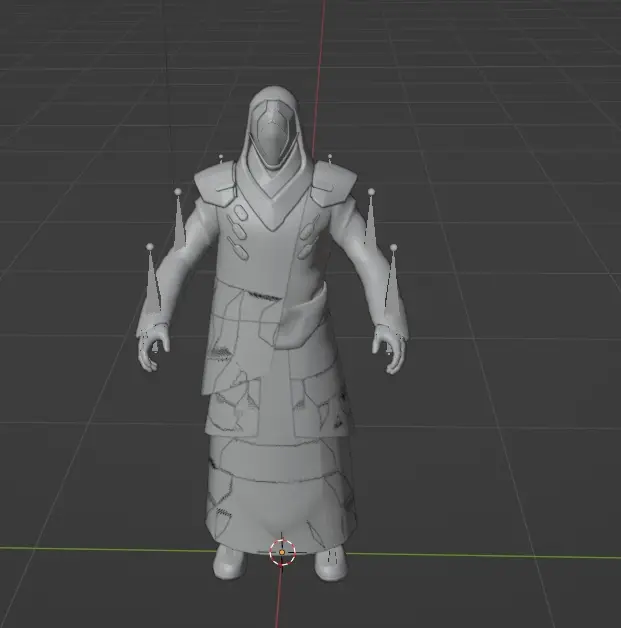Viewport: 621px width, 628px height.
Task: Click the character's foot on the right side
Action: pyautogui.click(x=330, y=562)
